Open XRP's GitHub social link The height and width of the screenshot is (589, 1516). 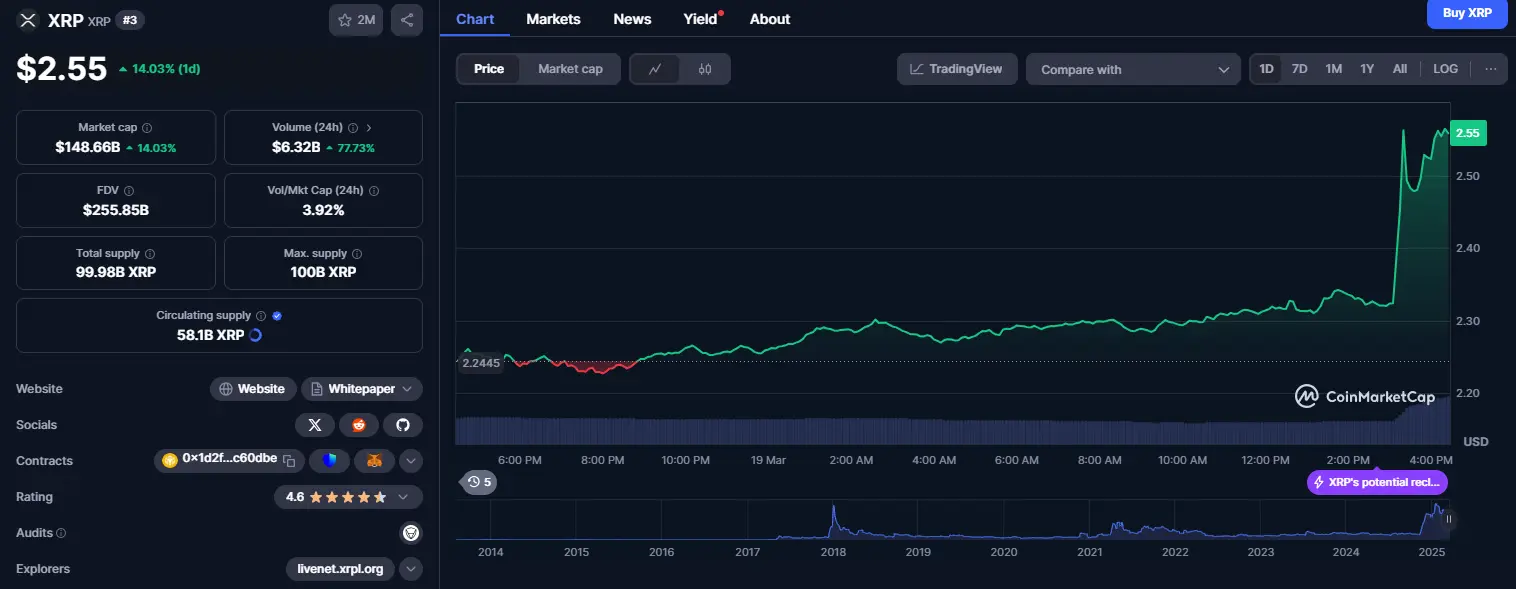click(403, 425)
